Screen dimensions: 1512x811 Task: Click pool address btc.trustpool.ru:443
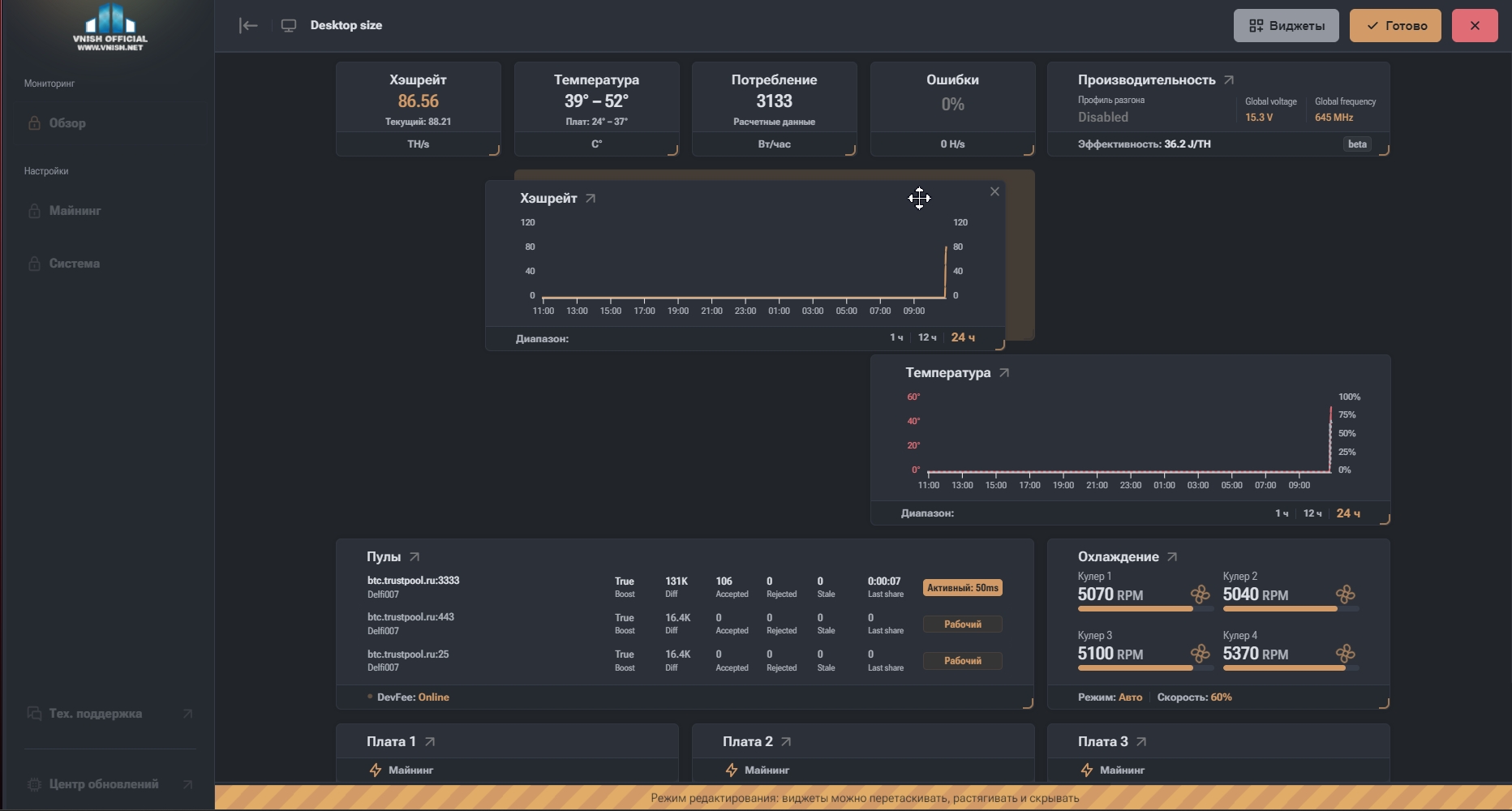coord(410,617)
